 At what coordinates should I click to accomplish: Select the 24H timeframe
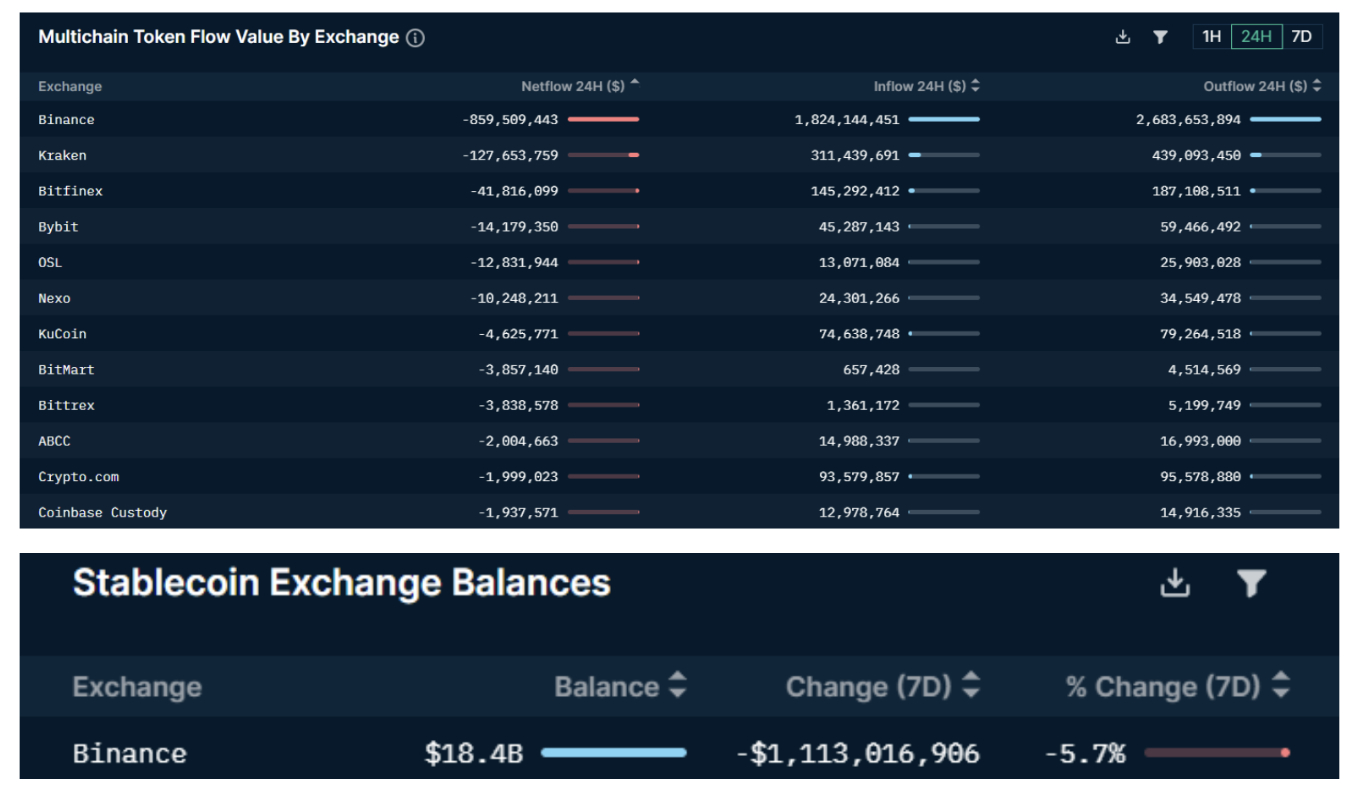pos(1256,37)
